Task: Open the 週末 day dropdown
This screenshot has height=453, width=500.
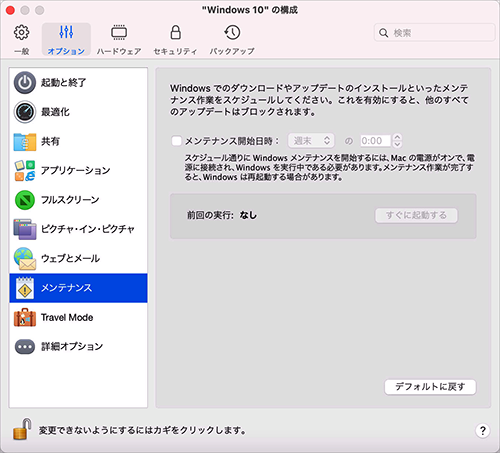Action: coord(311,141)
